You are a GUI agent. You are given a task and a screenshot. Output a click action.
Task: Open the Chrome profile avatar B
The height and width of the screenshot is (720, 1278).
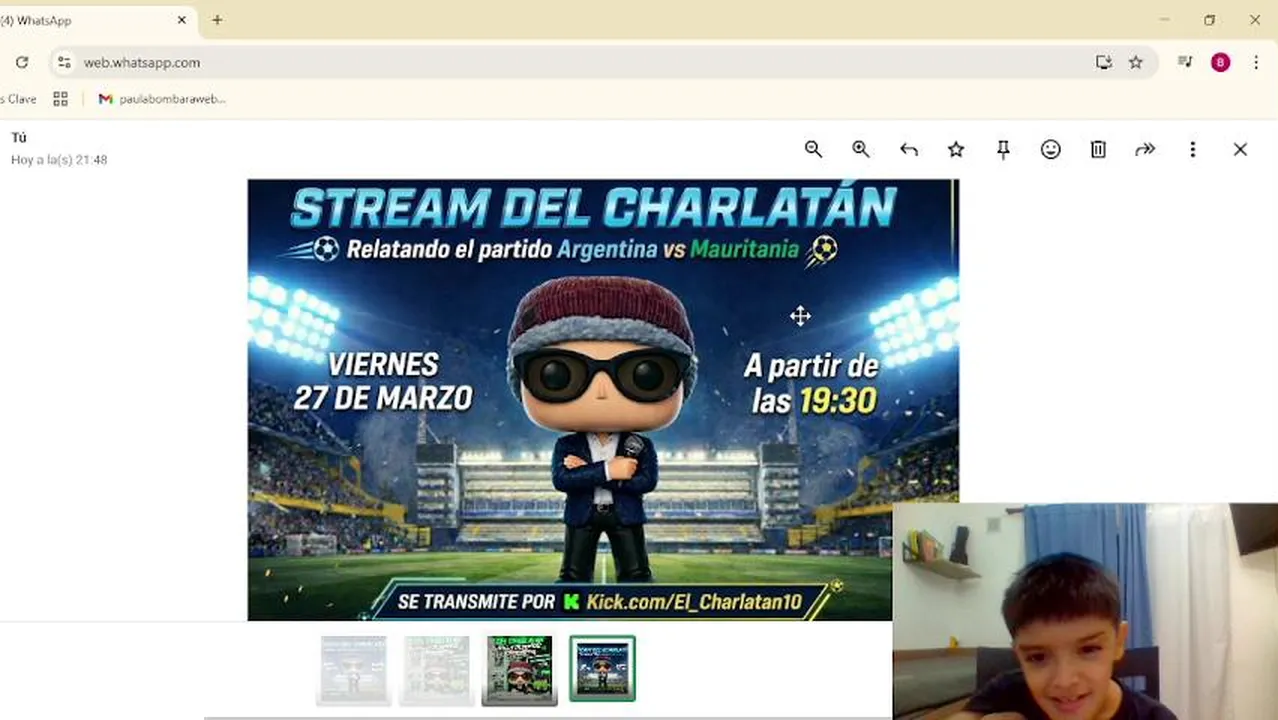pyautogui.click(x=1220, y=62)
